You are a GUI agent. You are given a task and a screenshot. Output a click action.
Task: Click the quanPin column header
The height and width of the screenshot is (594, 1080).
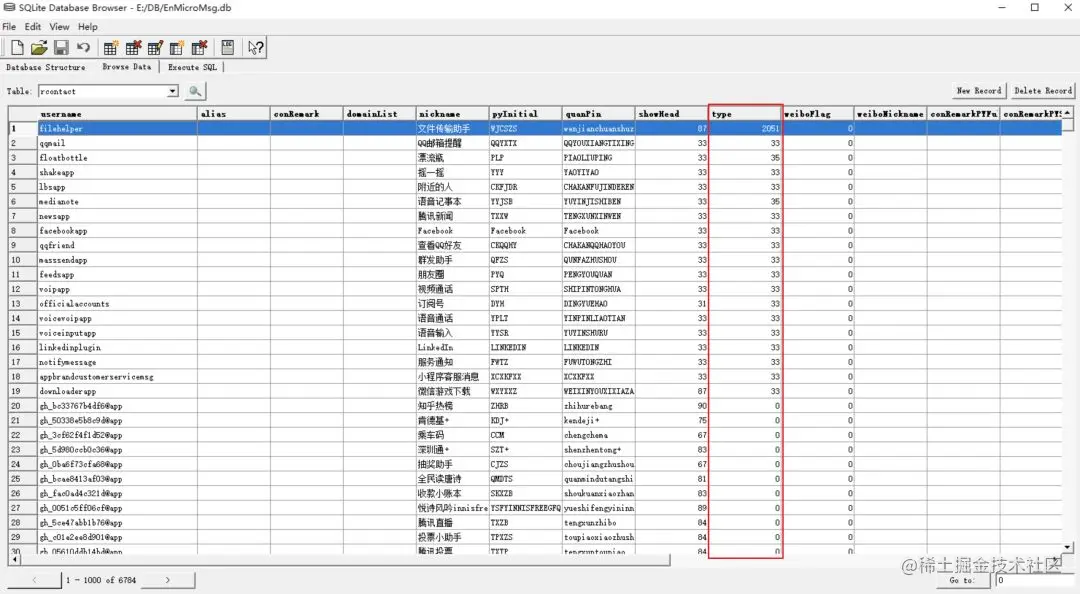click(x=599, y=114)
